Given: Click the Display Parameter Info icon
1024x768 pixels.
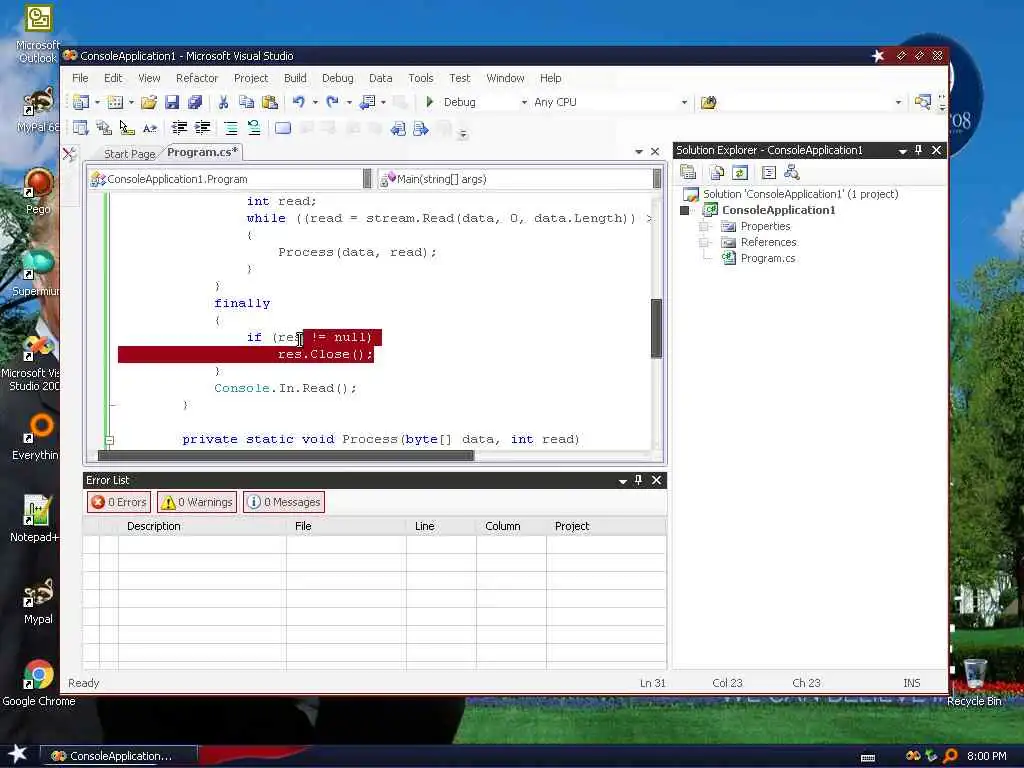Looking at the screenshot, I should 104,128.
